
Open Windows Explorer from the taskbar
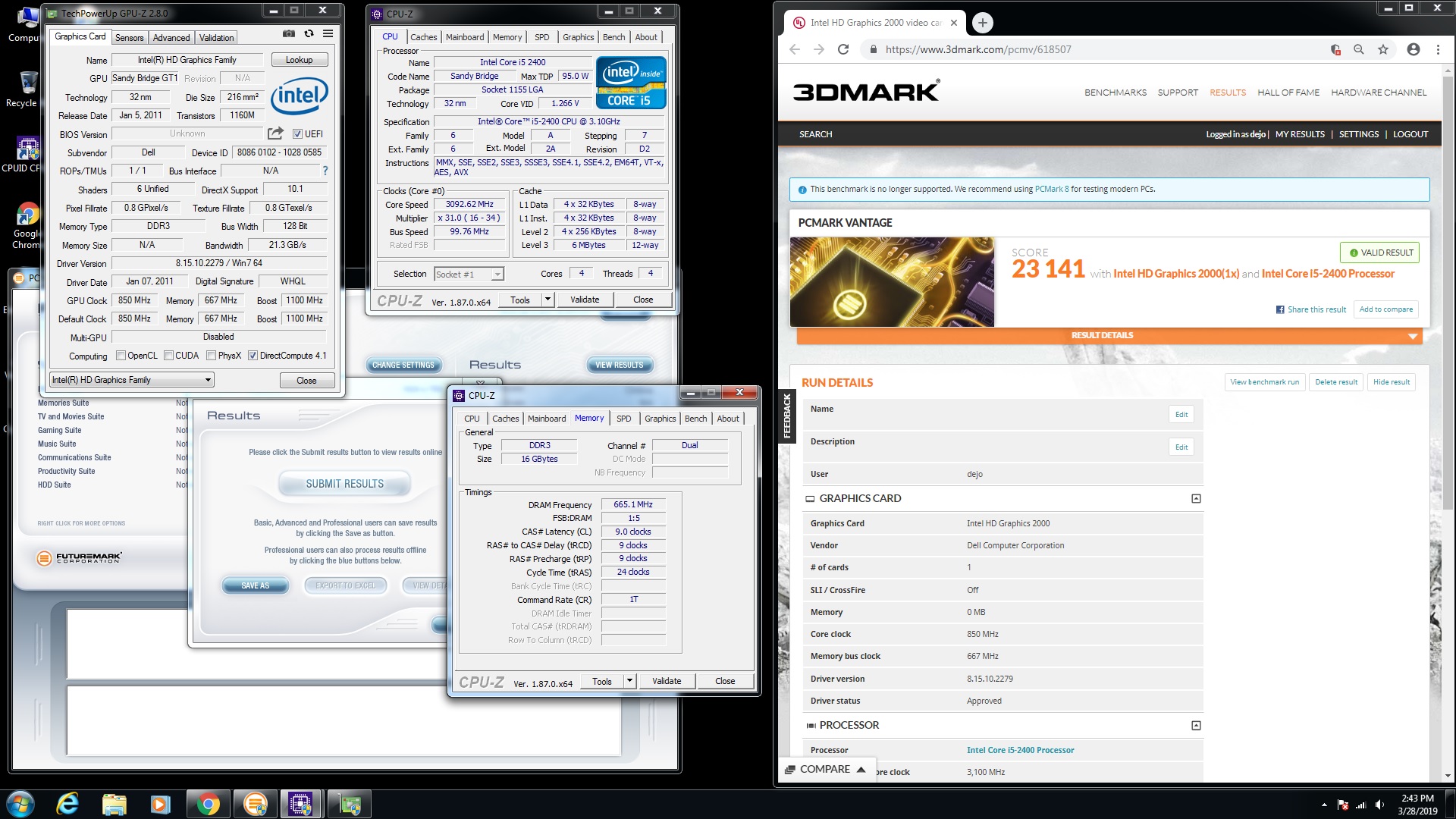pyautogui.click(x=114, y=804)
